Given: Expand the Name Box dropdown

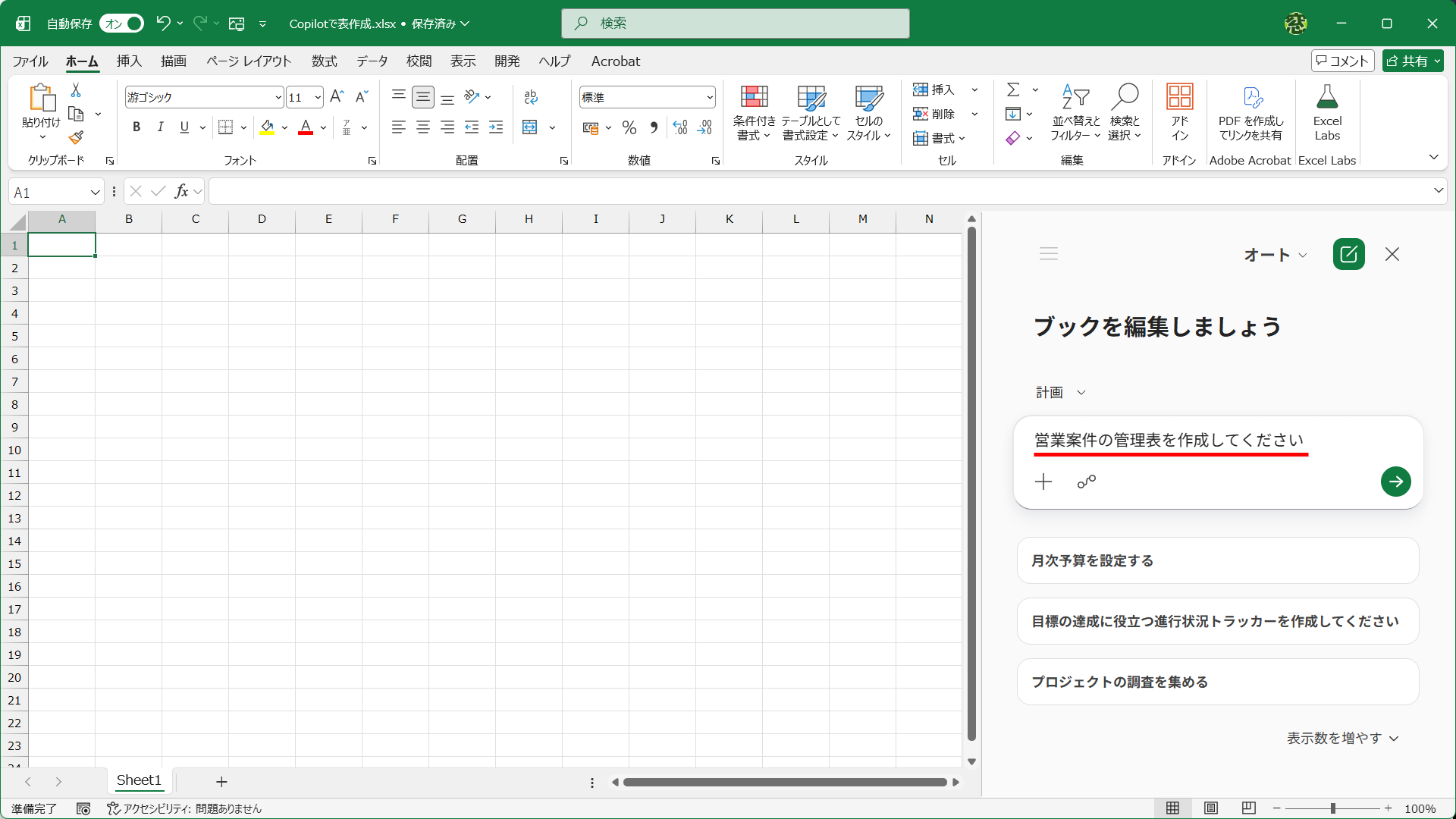Looking at the screenshot, I should (96, 193).
